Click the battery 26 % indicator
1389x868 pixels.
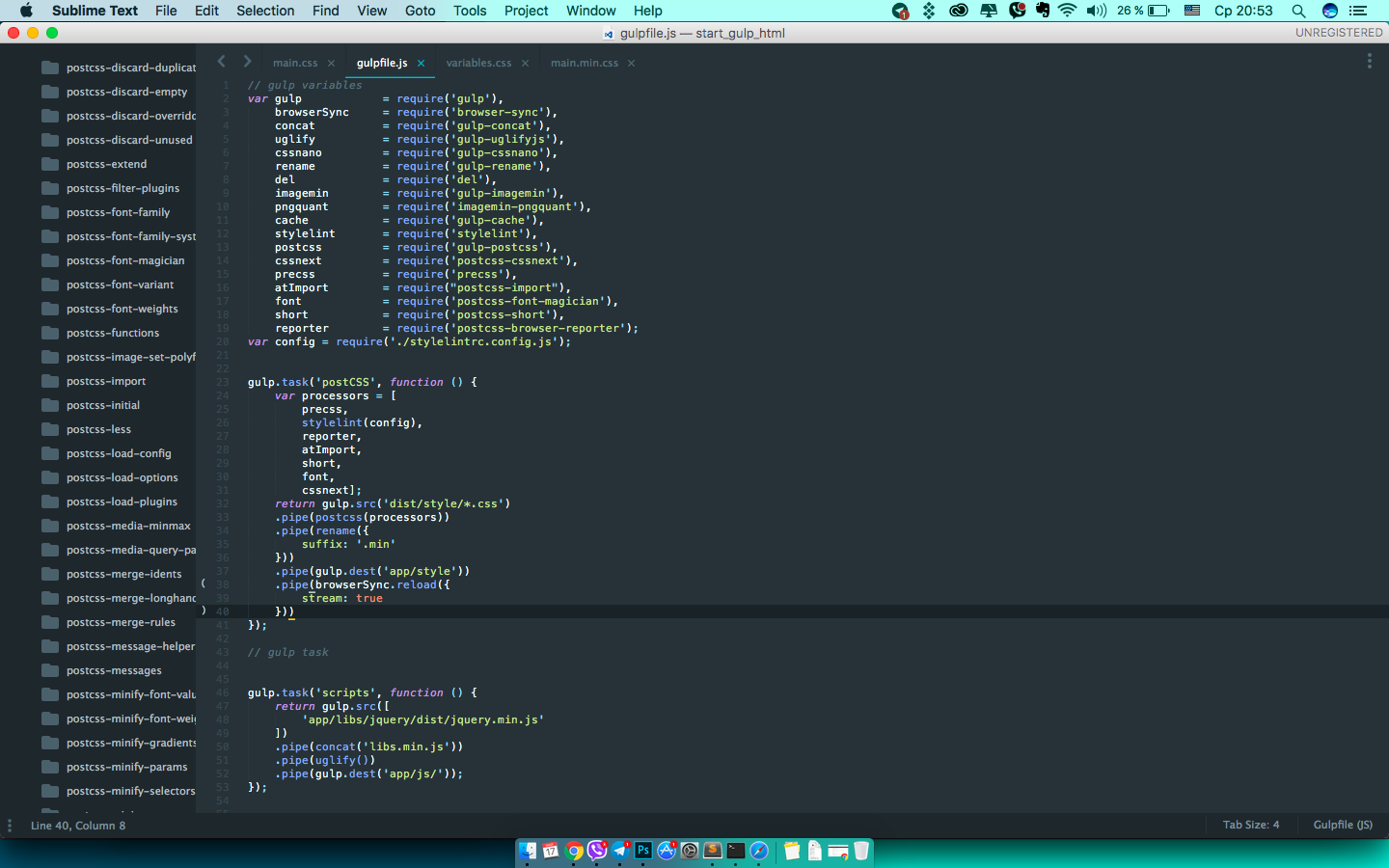(x=1143, y=11)
